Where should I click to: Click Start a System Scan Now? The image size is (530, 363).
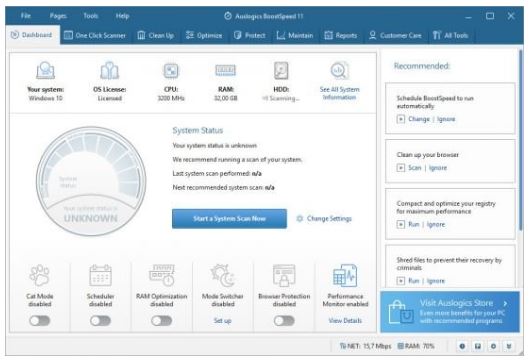click(x=229, y=219)
